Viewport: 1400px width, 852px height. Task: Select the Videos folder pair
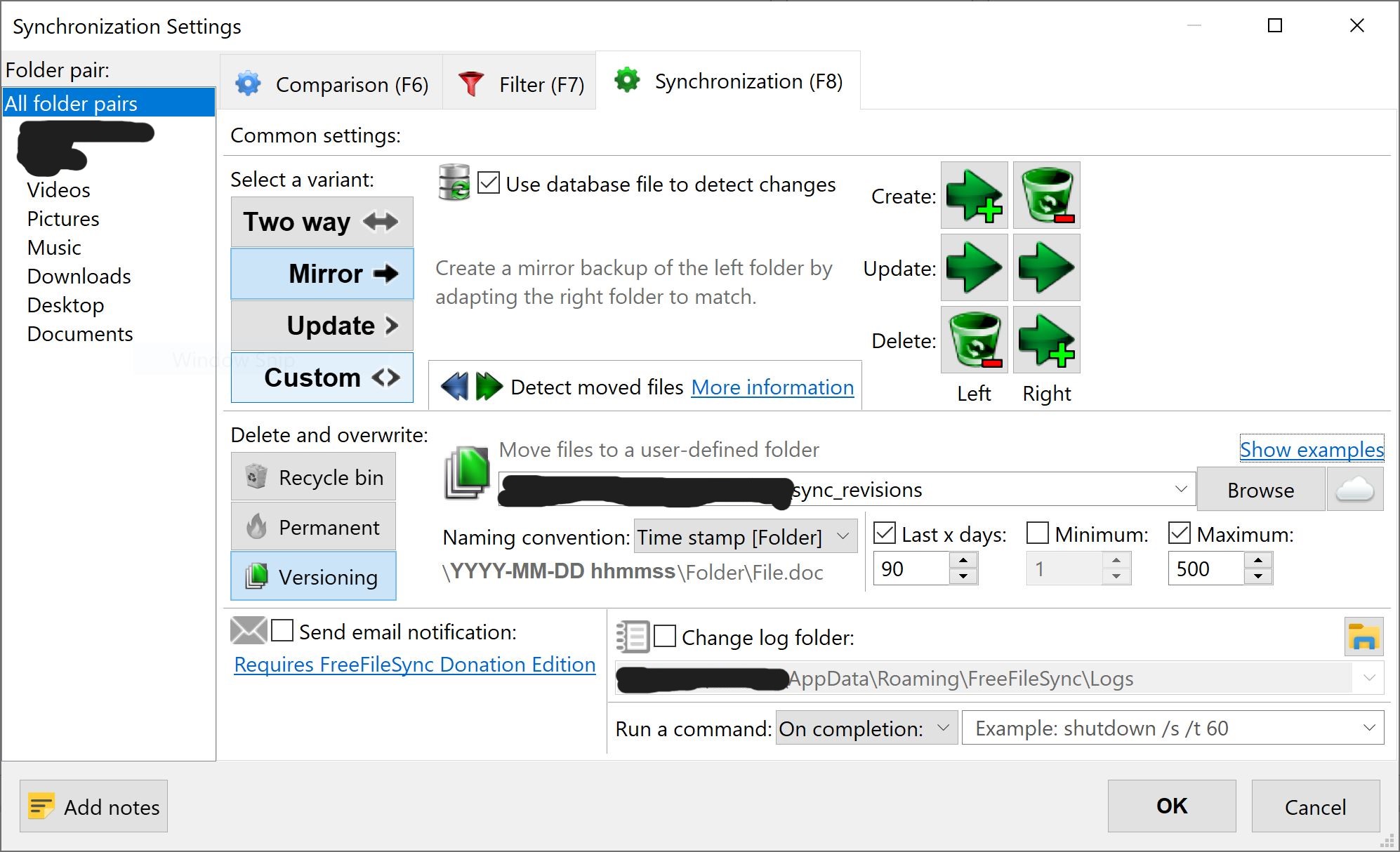click(x=59, y=189)
